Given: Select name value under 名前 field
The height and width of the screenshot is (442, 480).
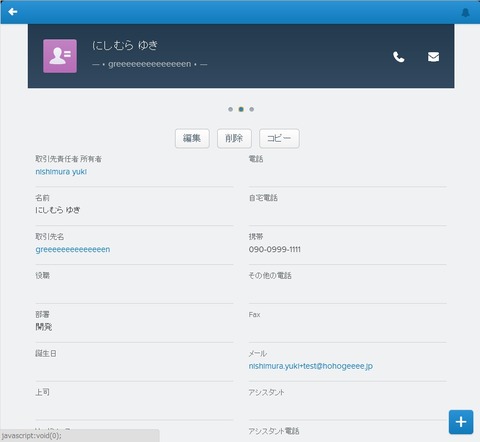Looking at the screenshot, I should click(58, 210).
